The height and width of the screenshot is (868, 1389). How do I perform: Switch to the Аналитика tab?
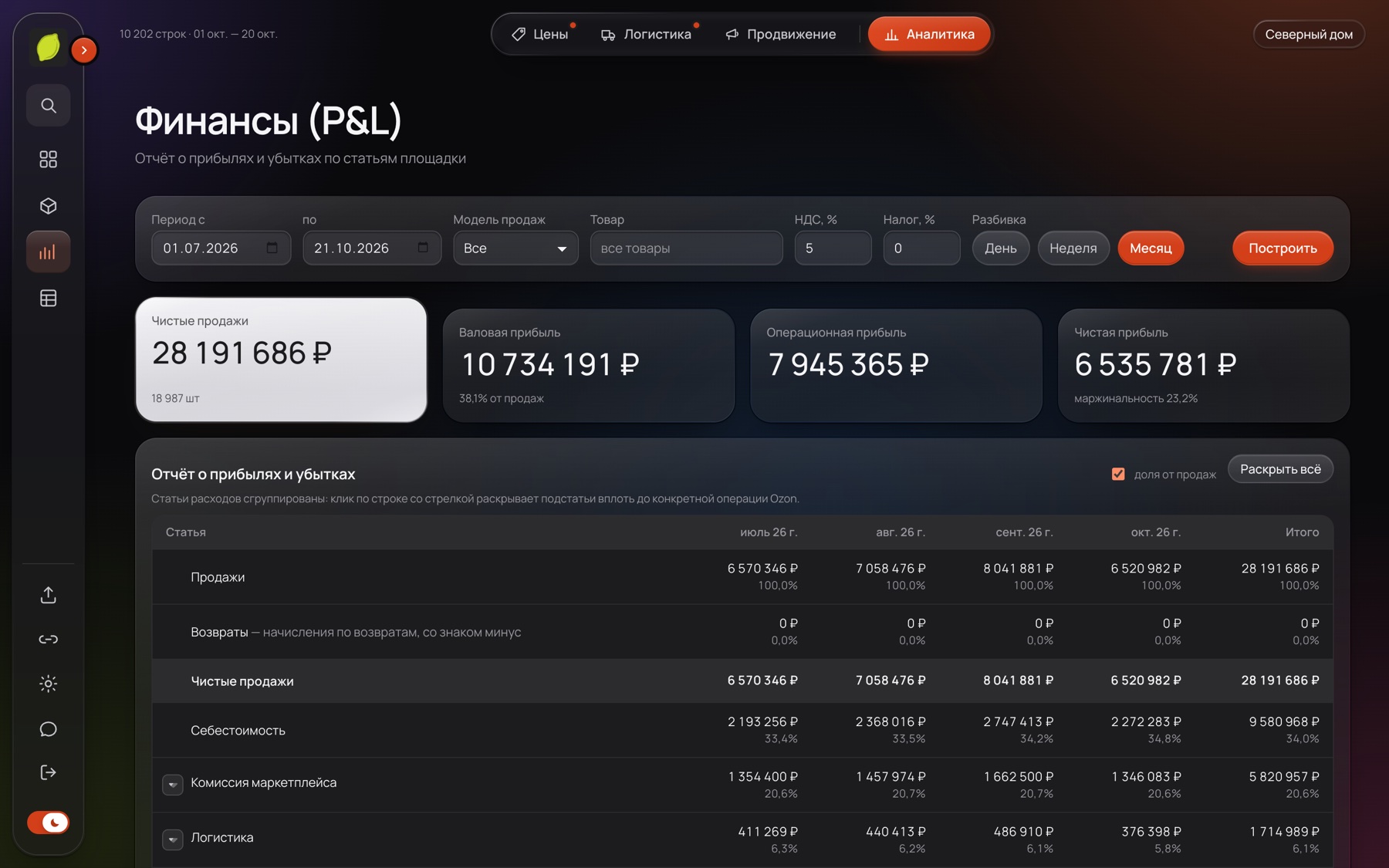[929, 34]
